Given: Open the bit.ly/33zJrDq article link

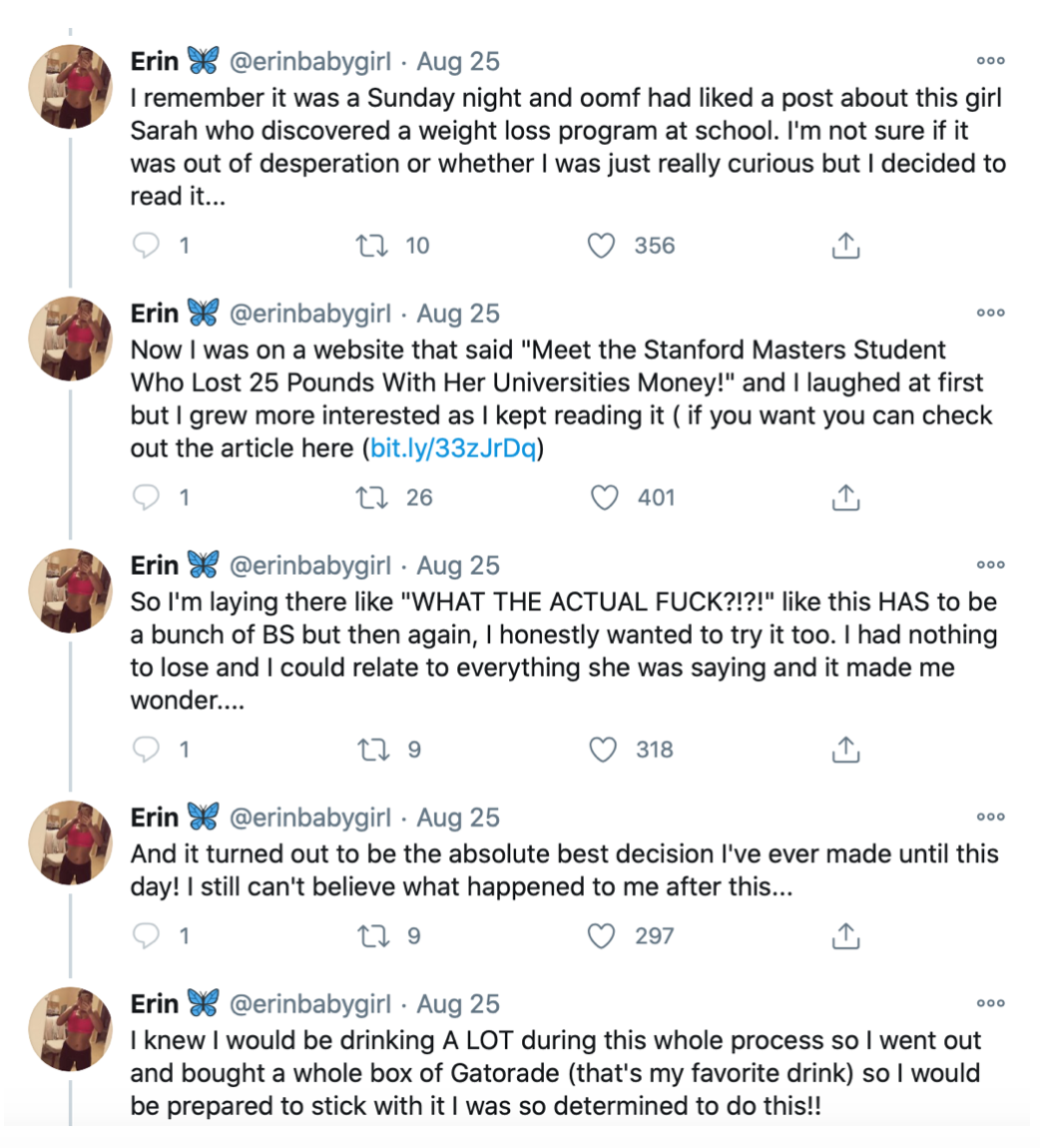Looking at the screenshot, I should coord(453,447).
